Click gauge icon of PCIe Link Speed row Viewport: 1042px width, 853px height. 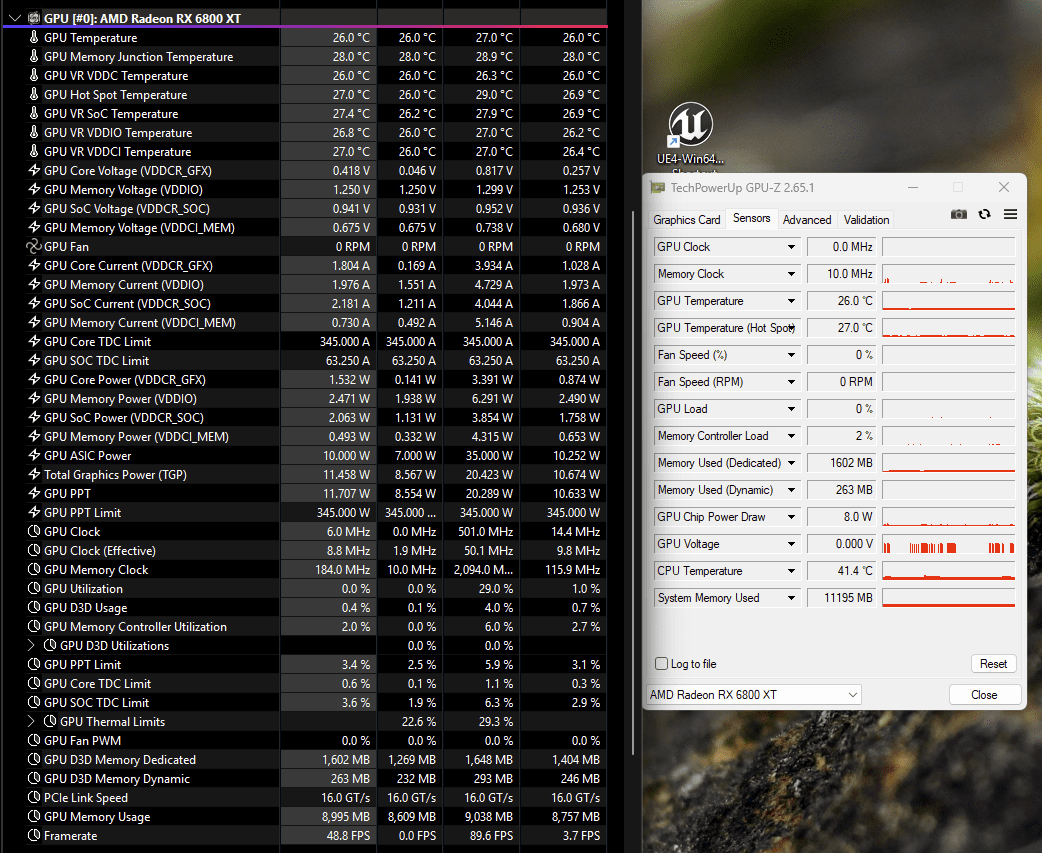click(x=34, y=797)
